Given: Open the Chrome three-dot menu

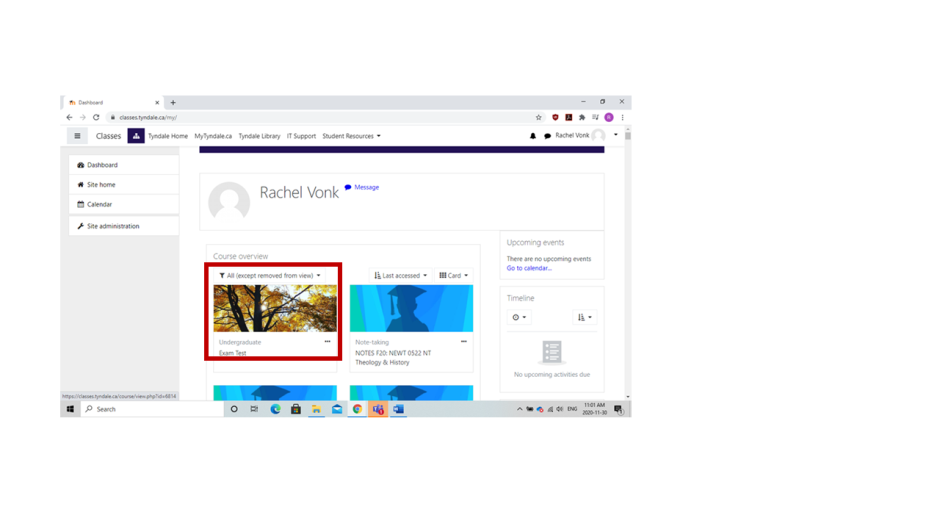Looking at the screenshot, I should [x=622, y=118].
